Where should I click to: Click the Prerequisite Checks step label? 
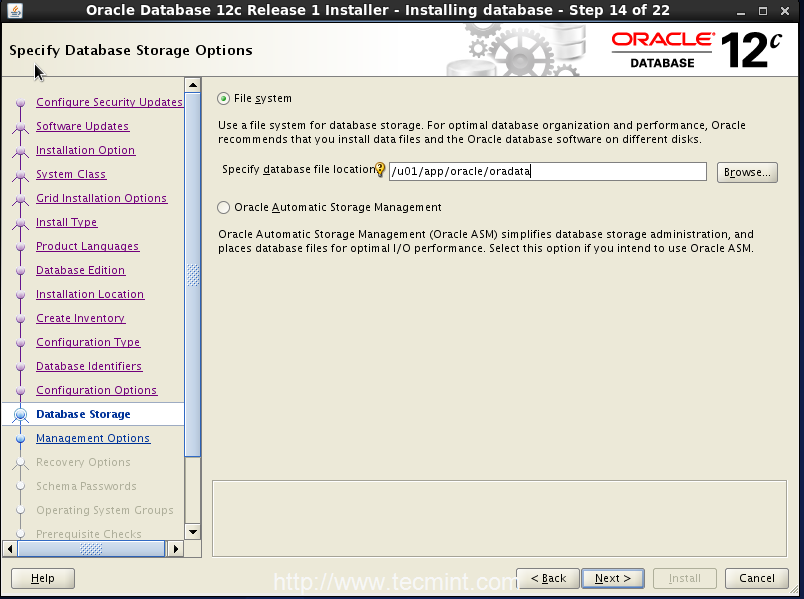click(89, 534)
